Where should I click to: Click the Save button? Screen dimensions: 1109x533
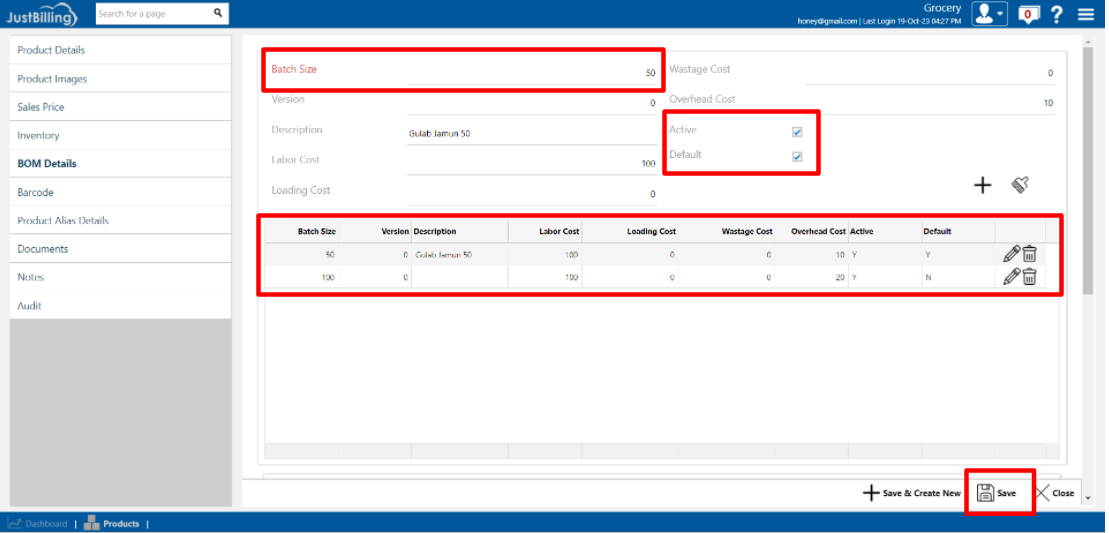[997, 493]
